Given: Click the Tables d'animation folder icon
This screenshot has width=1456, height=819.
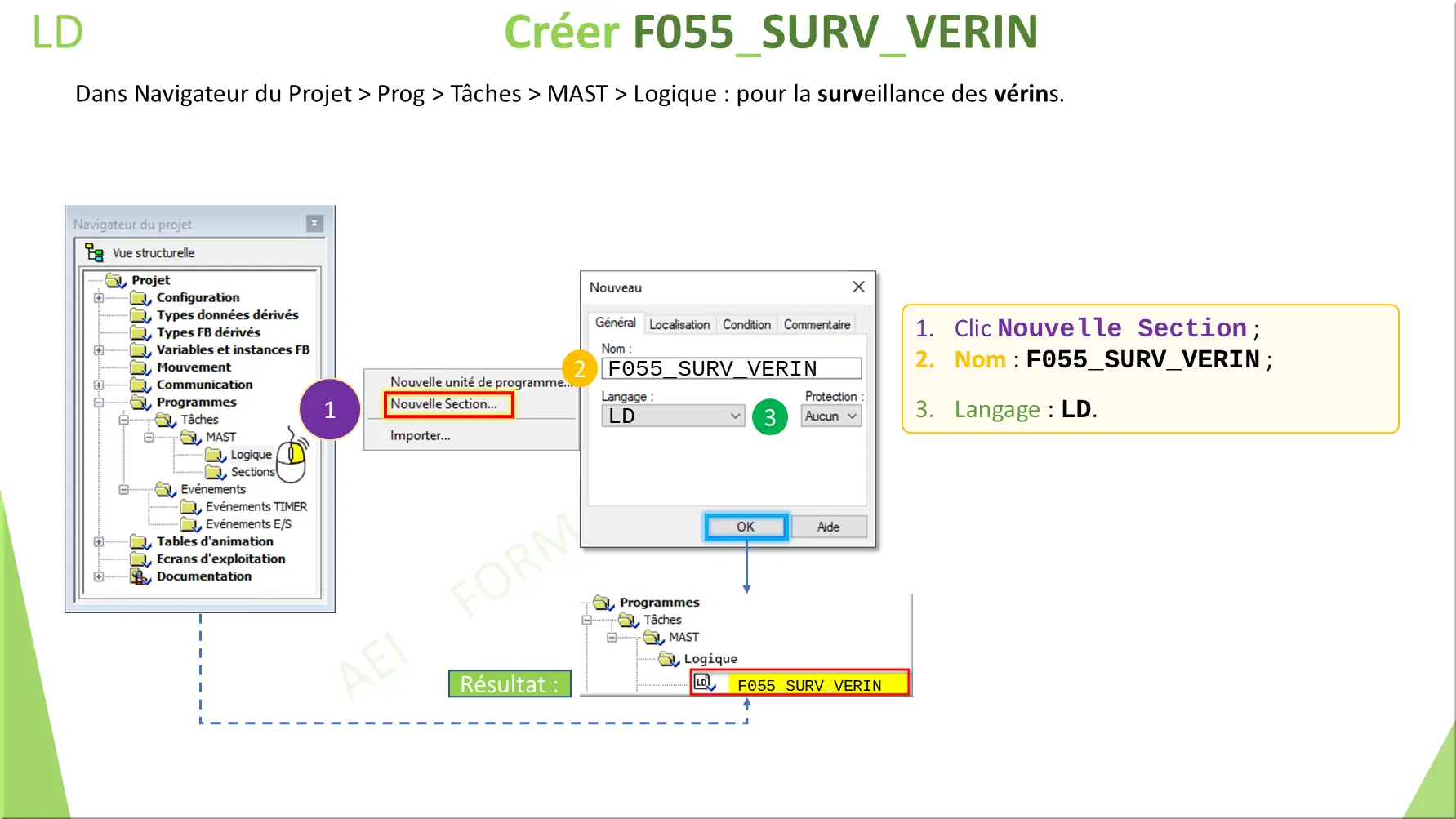Looking at the screenshot, I should tap(140, 541).
